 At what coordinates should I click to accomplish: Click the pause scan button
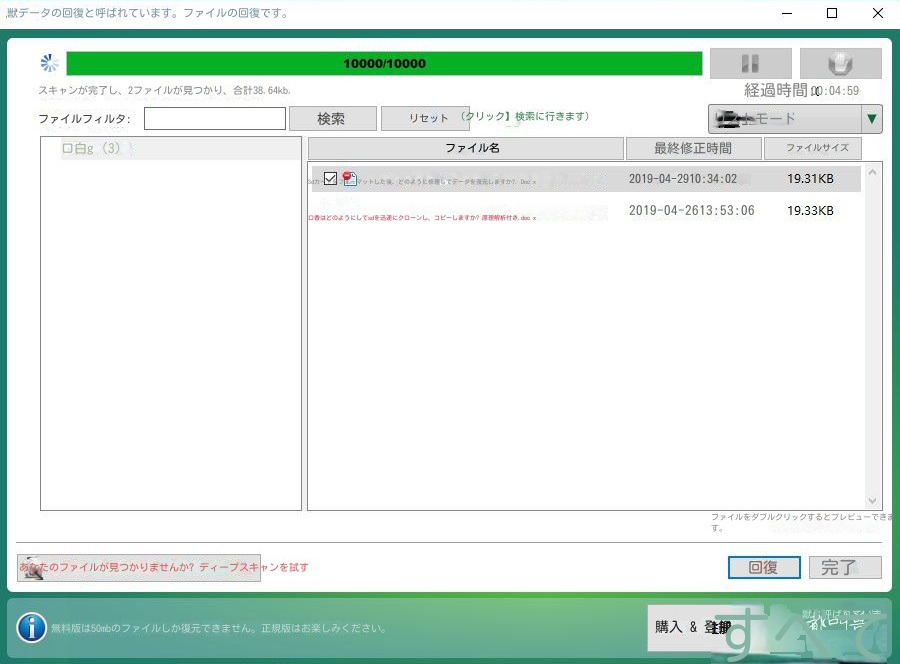coord(750,64)
